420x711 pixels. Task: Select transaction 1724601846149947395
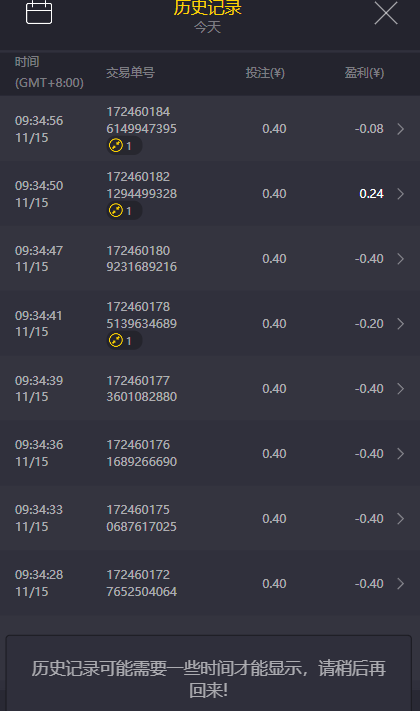(x=142, y=120)
